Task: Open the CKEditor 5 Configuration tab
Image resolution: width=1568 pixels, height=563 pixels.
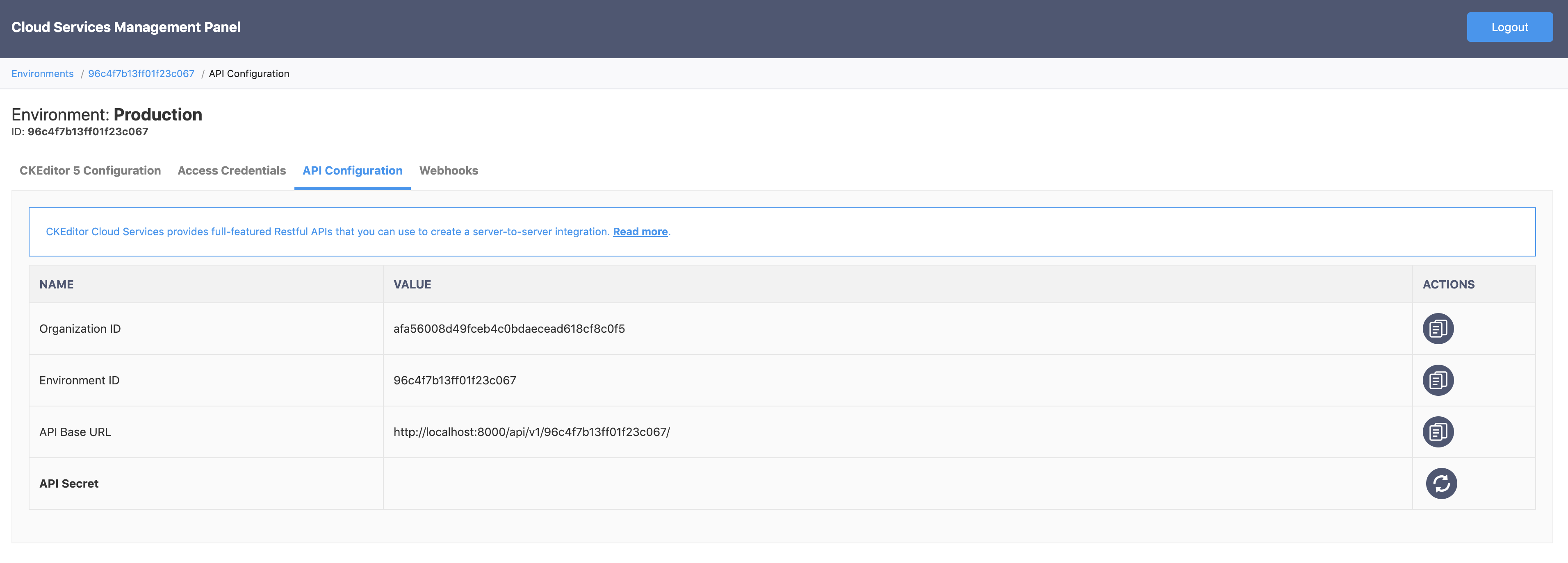Action: 90,171
